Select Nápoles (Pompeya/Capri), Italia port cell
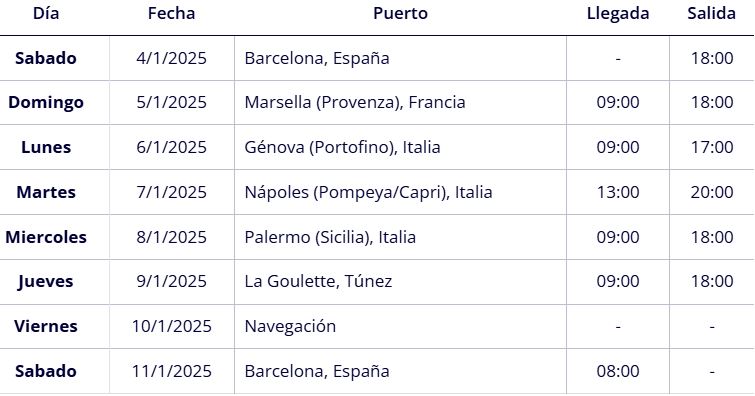Viewport: 755px width, 396px height. 368,192
